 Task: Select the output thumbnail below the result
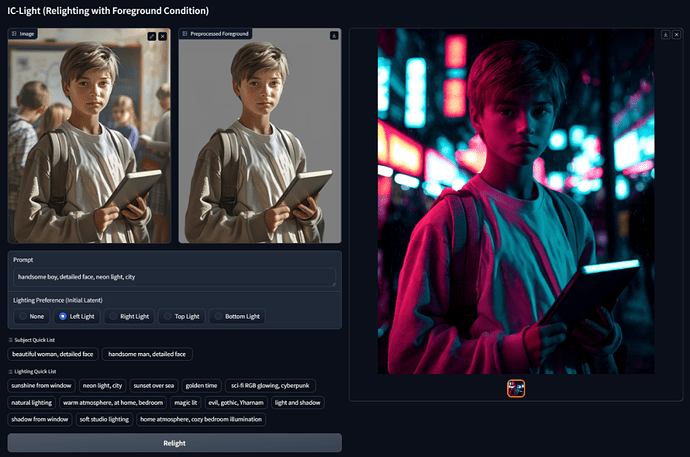(x=516, y=388)
